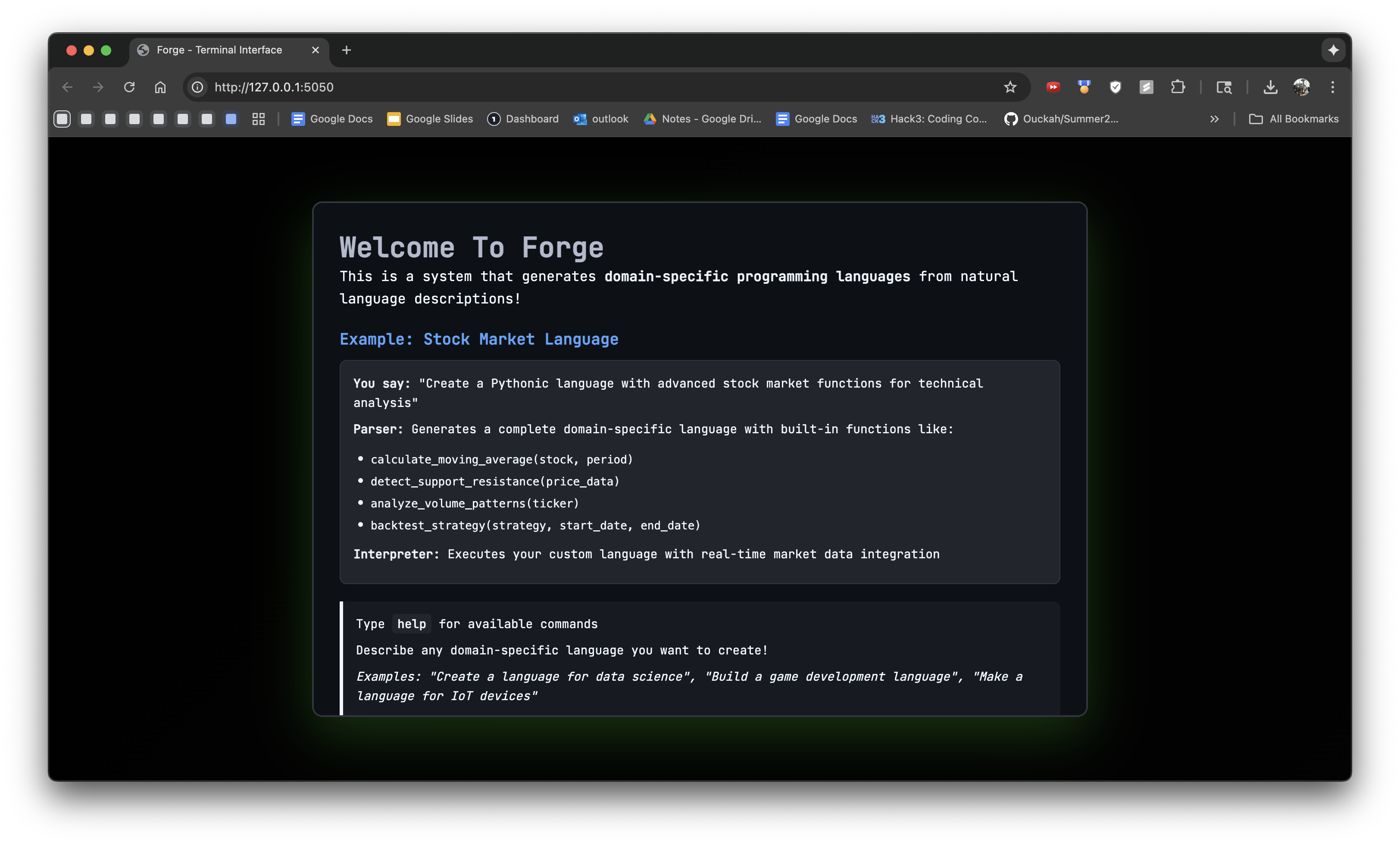Click the profile avatar icon
This screenshot has width=1400, height=845.
click(1301, 87)
